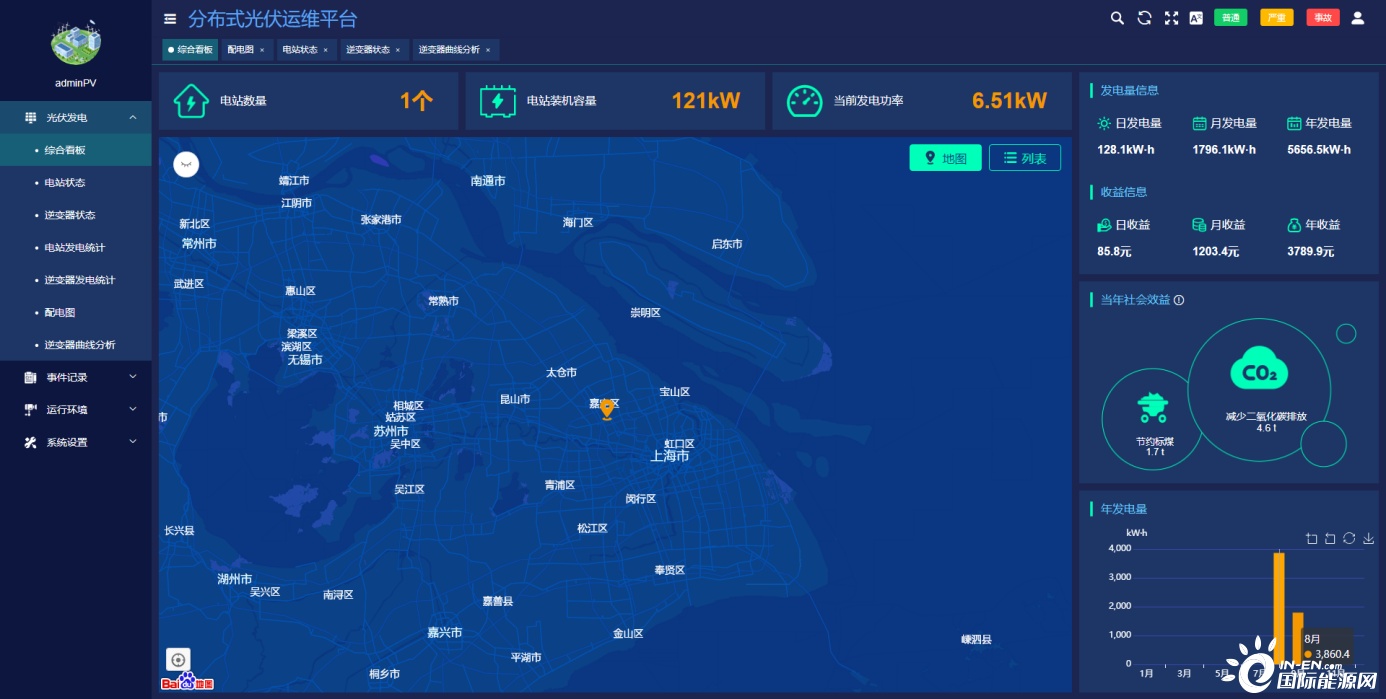Viewport: 1386px width, 699px height.
Task: Open the user profile icon
Action: (x=1357, y=18)
